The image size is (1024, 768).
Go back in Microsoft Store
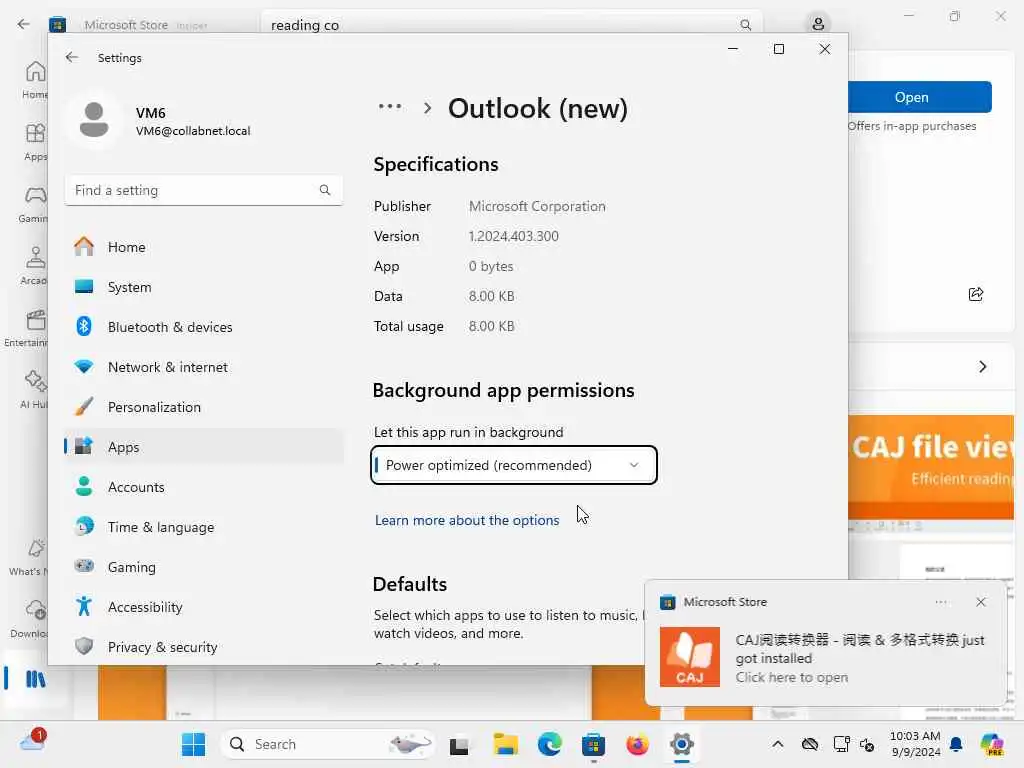coord(24,24)
